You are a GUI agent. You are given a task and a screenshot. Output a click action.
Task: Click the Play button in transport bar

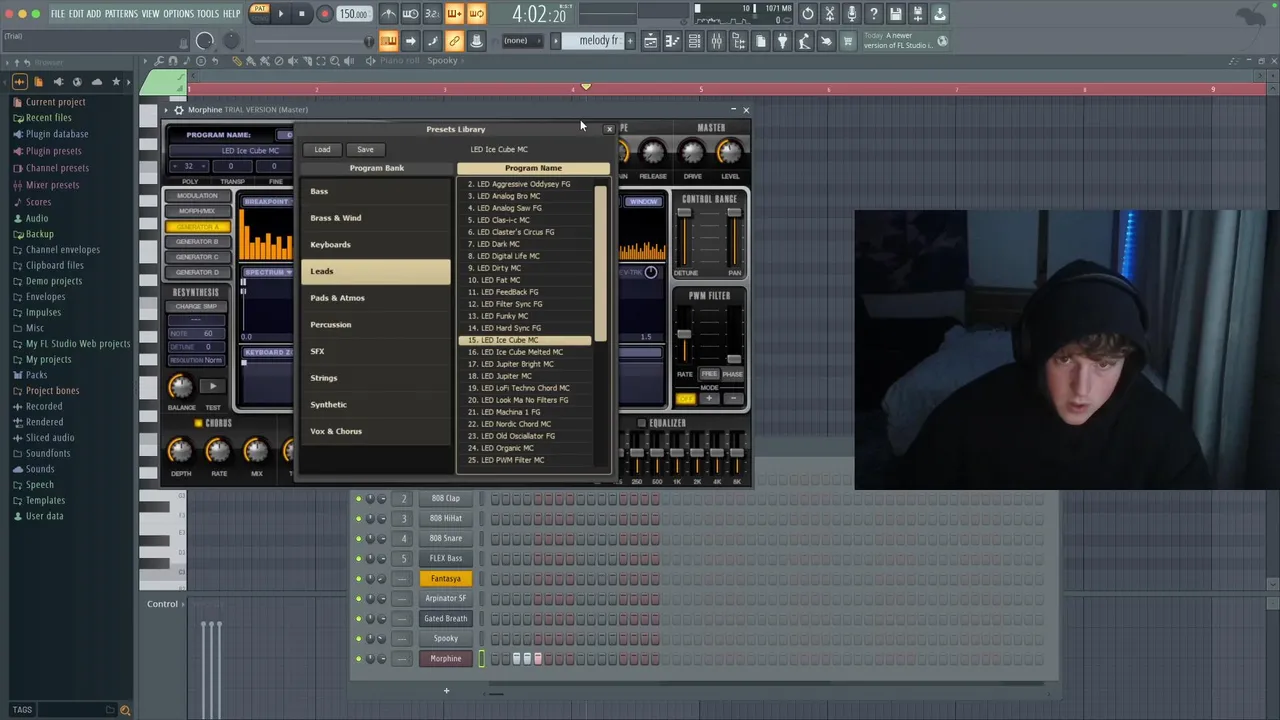click(x=280, y=14)
